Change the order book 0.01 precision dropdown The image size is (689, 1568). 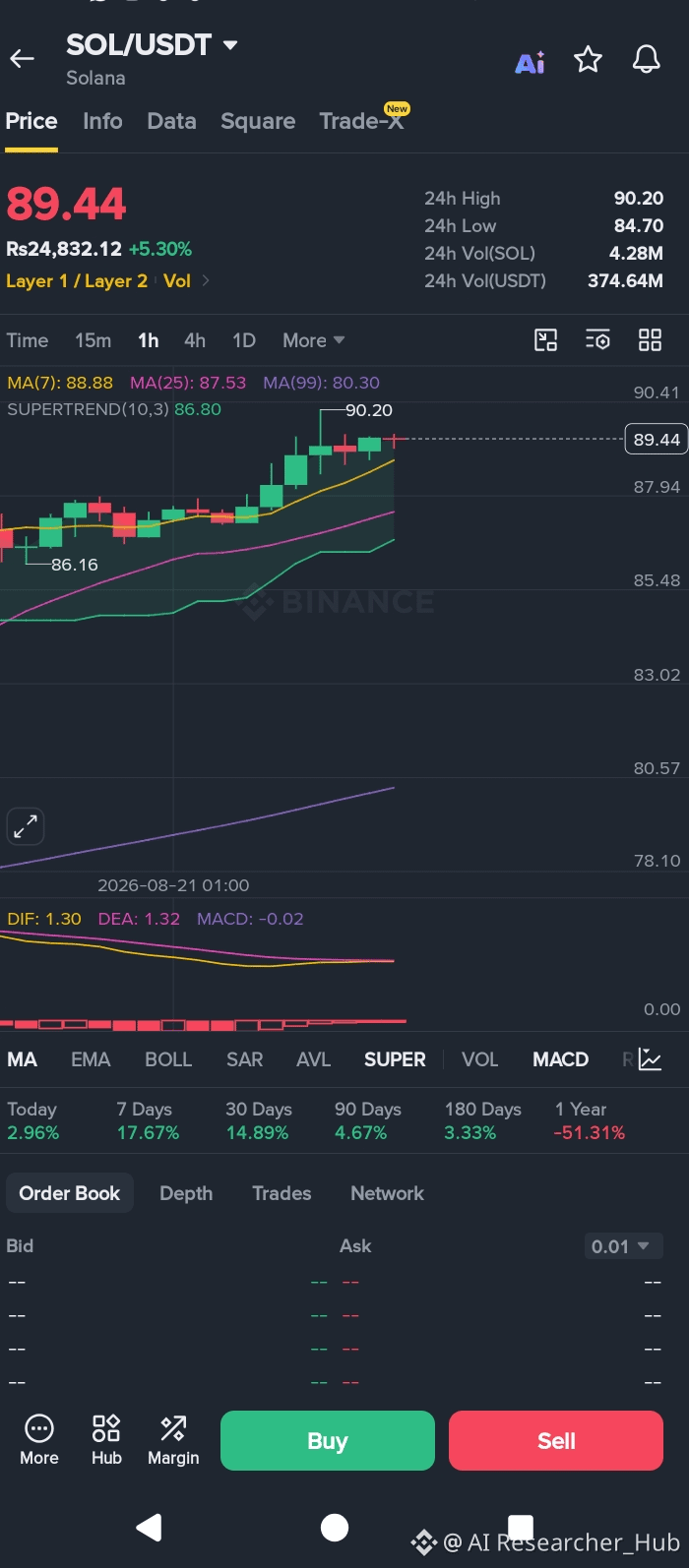622,1246
